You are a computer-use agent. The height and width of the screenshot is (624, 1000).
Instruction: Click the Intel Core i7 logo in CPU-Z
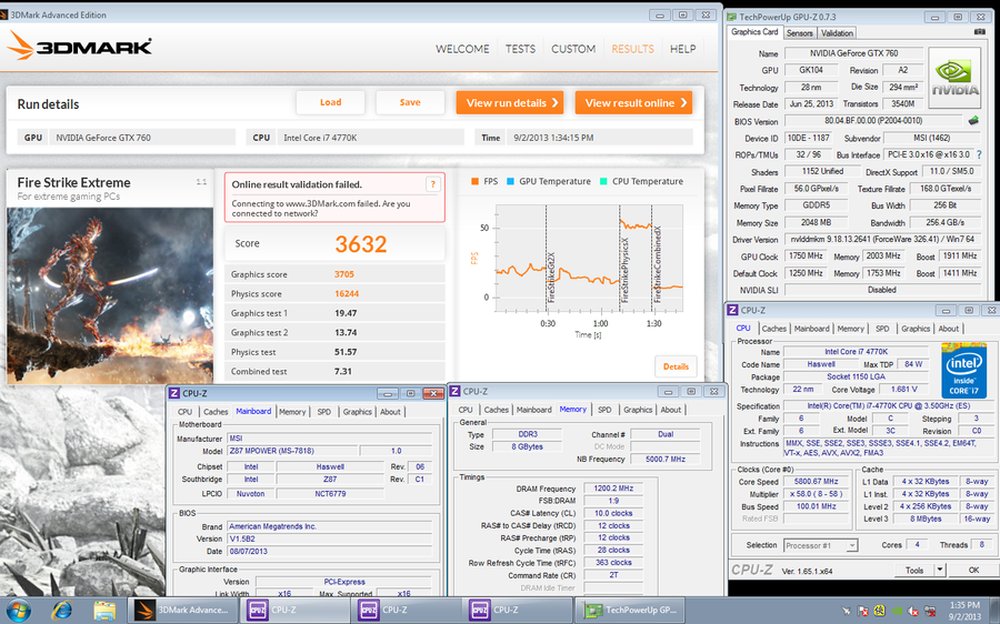coord(963,370)
